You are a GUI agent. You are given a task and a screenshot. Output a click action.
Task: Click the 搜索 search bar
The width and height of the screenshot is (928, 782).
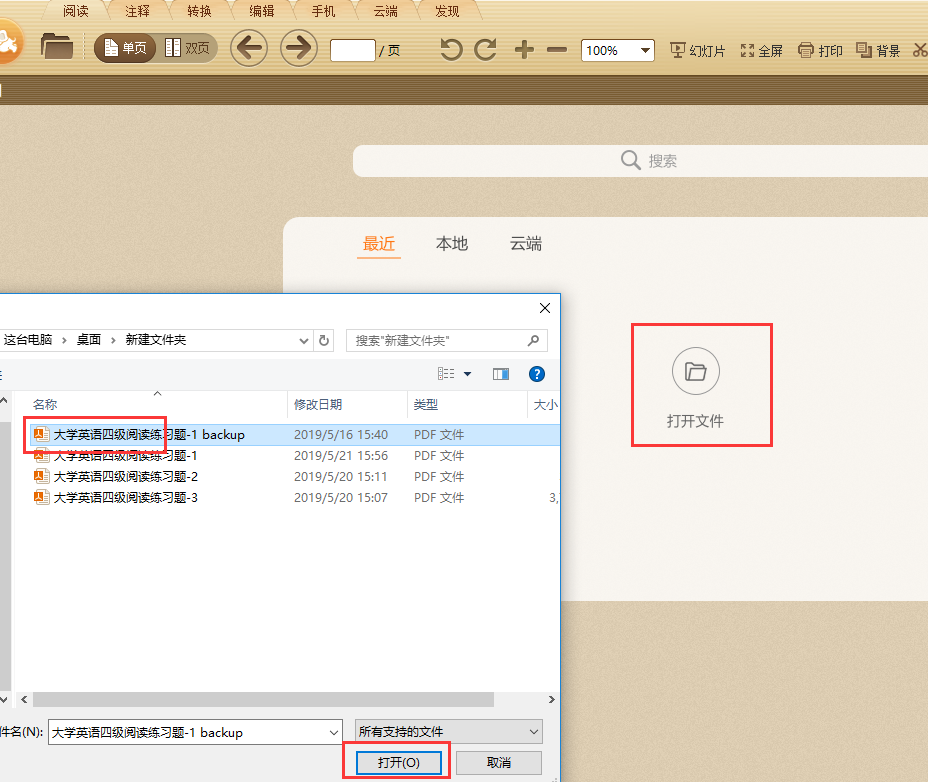point(640,160)
